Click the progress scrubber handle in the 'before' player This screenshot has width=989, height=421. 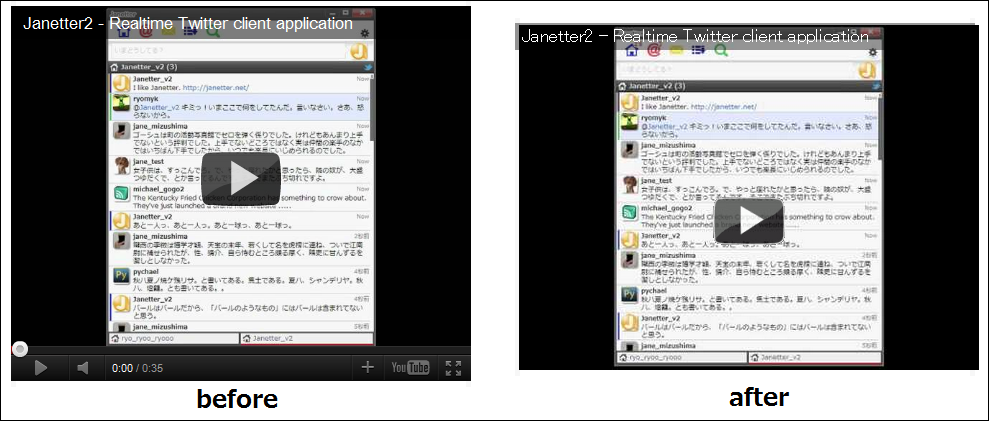click(20, 349)
